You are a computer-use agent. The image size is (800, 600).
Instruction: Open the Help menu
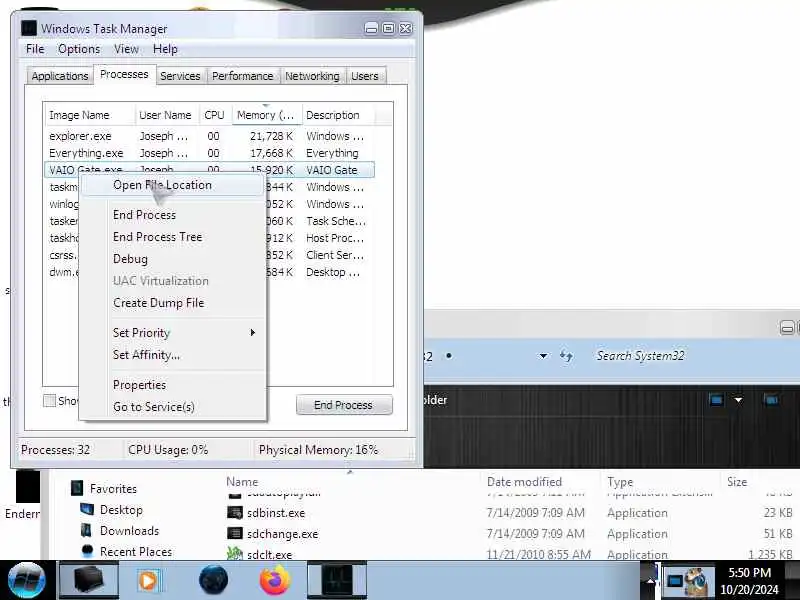point(165,49)
